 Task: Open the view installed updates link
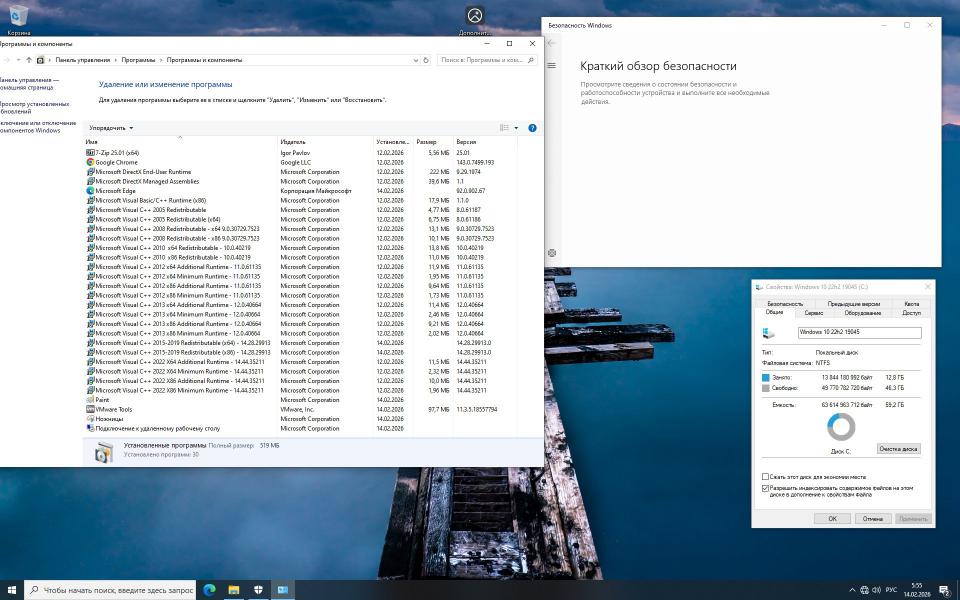click(x=34, y=107)
